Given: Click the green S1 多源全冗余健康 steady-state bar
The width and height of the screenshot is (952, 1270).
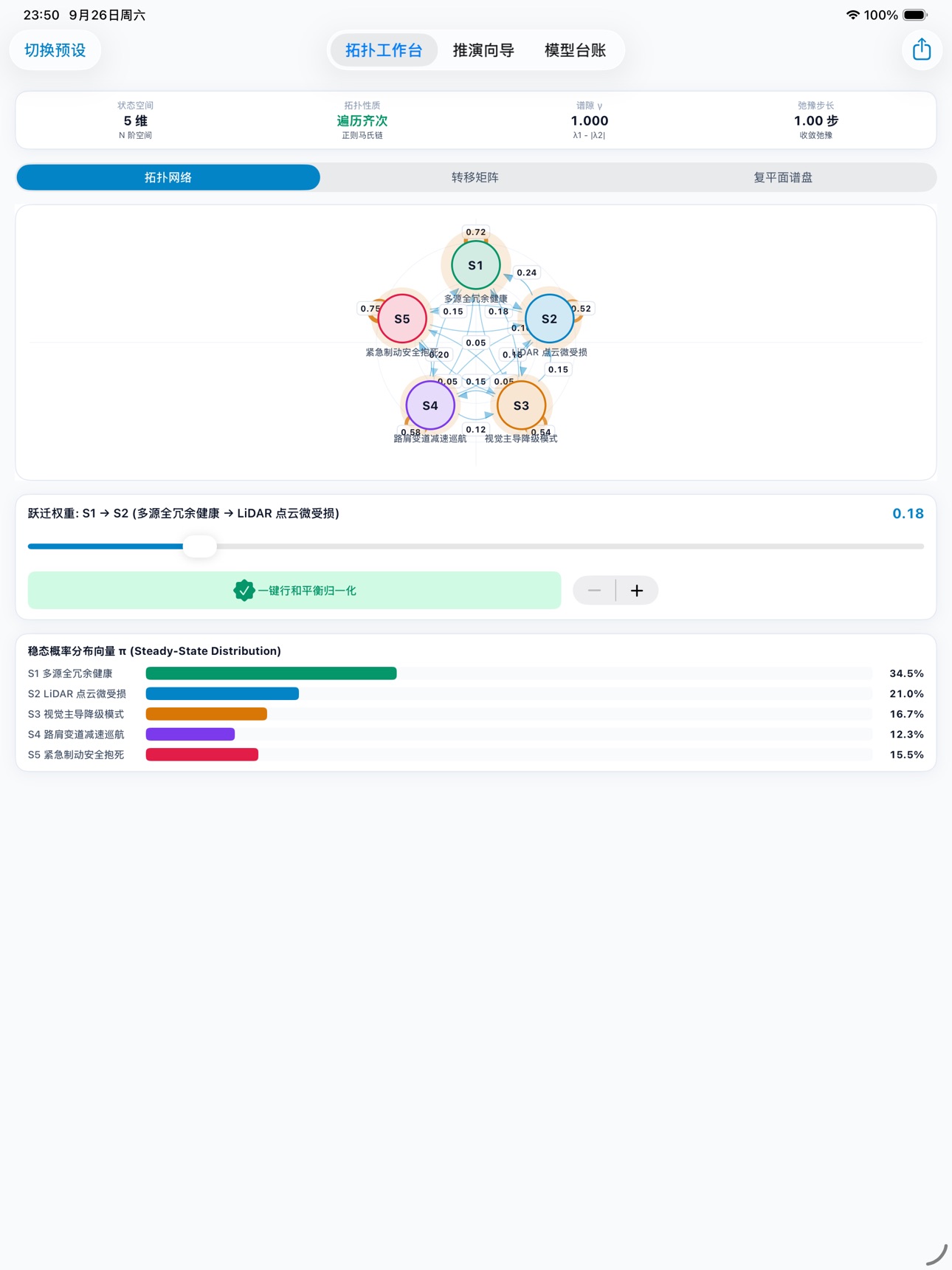Looking at the screenshot, I should tap(272, 673).
